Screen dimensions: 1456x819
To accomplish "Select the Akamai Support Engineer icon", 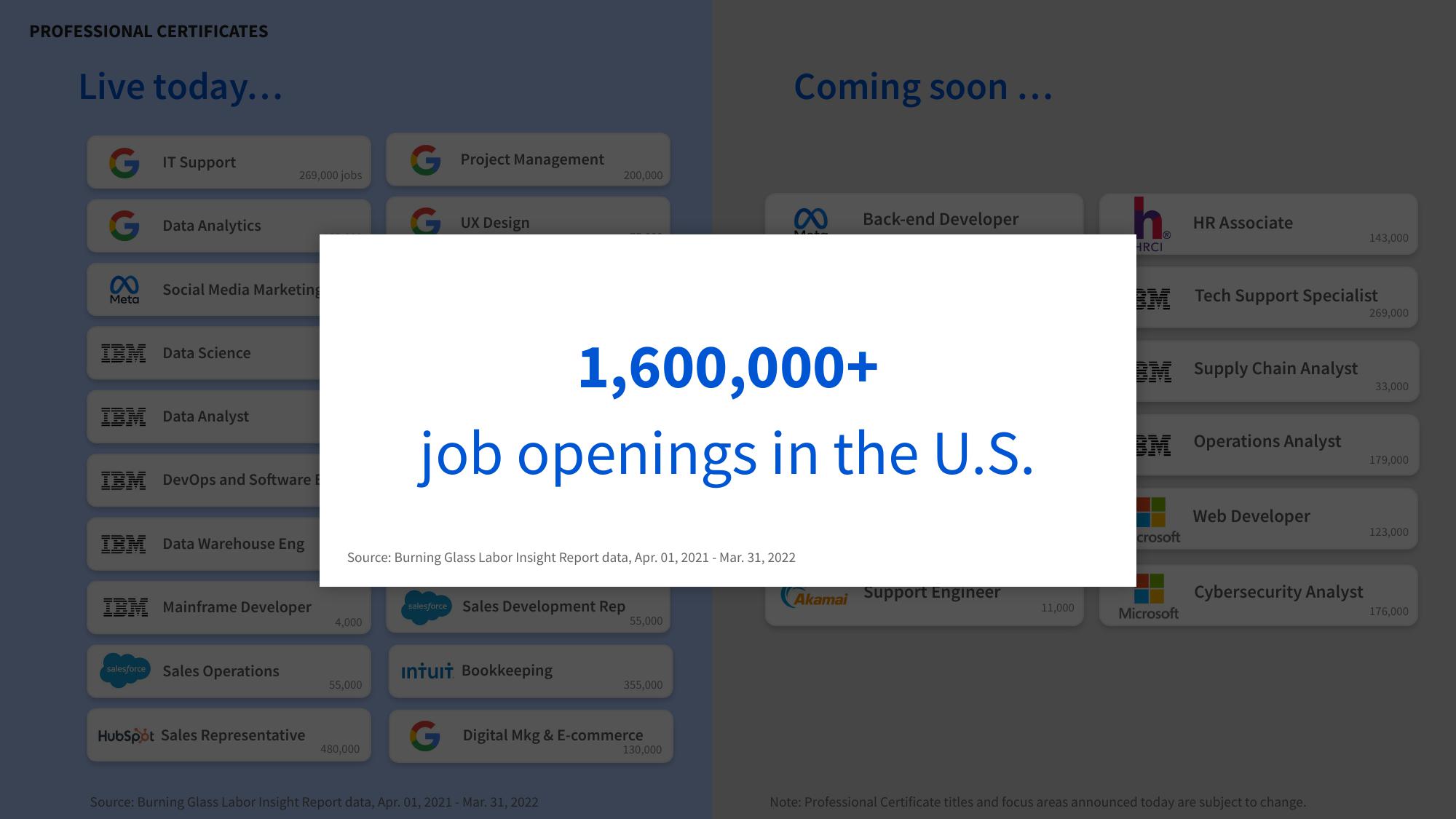I will 810,592.
